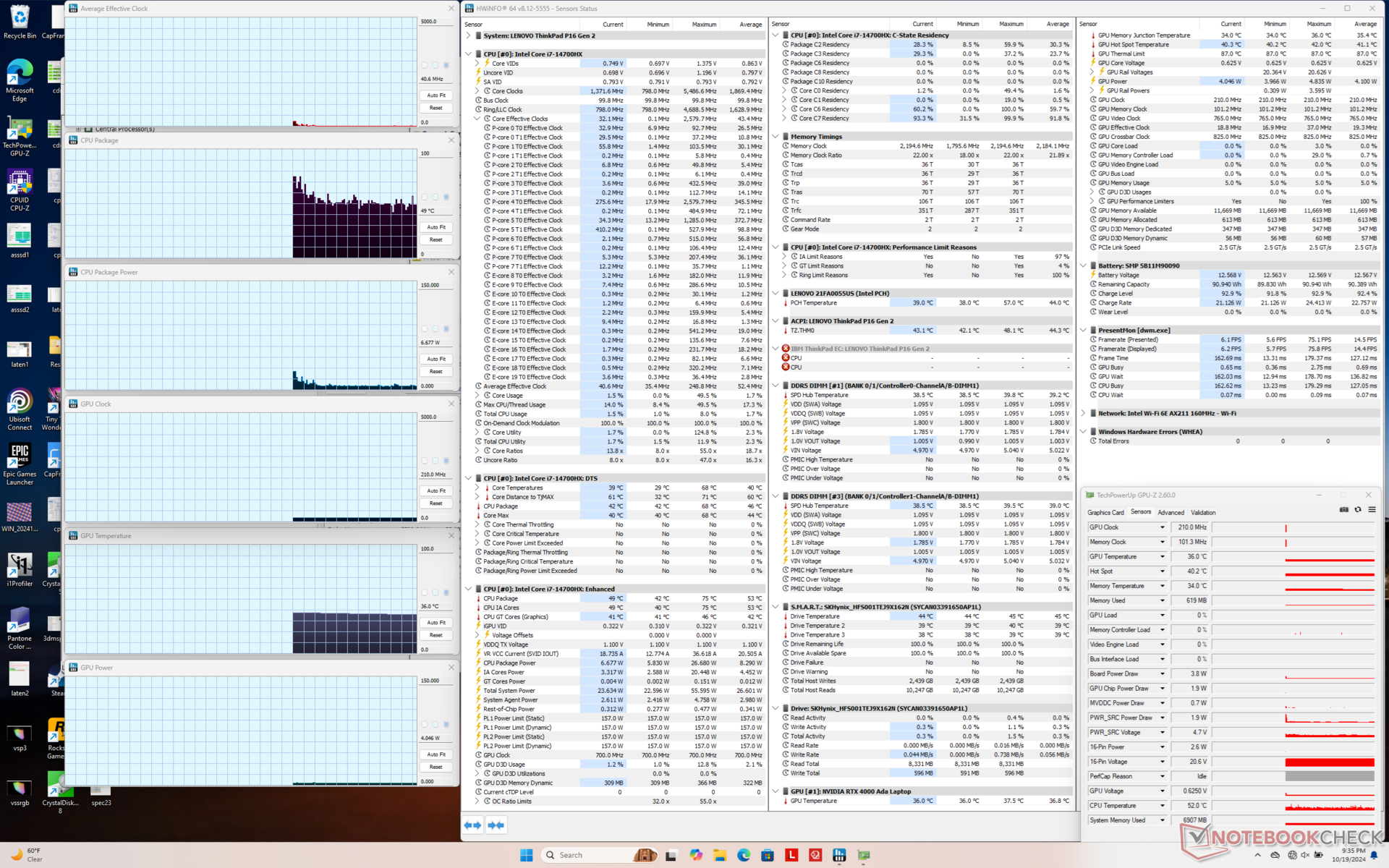The image size is (1389, 868).
Task: Collapse the Memory Timings group
Action: point(776,137)
